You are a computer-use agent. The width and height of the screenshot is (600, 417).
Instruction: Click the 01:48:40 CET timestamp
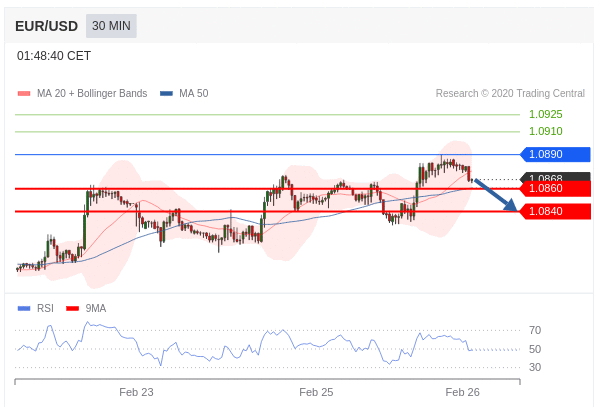pyautogui.click(x=54, y=56)
